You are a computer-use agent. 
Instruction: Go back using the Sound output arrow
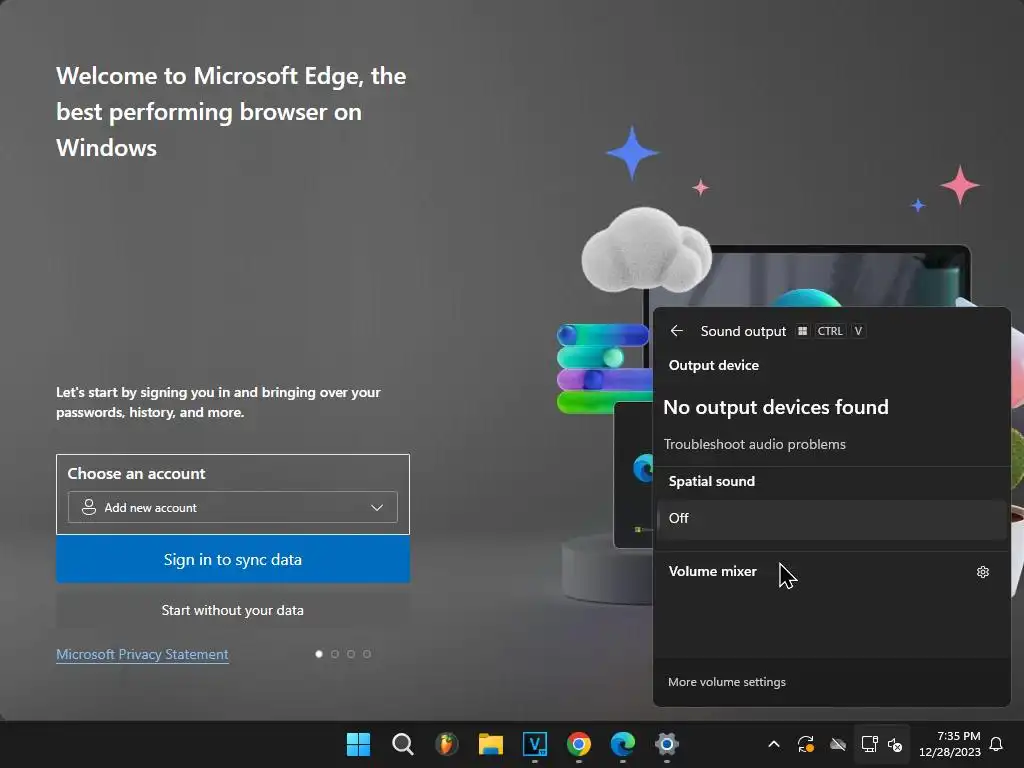(677, 331)
